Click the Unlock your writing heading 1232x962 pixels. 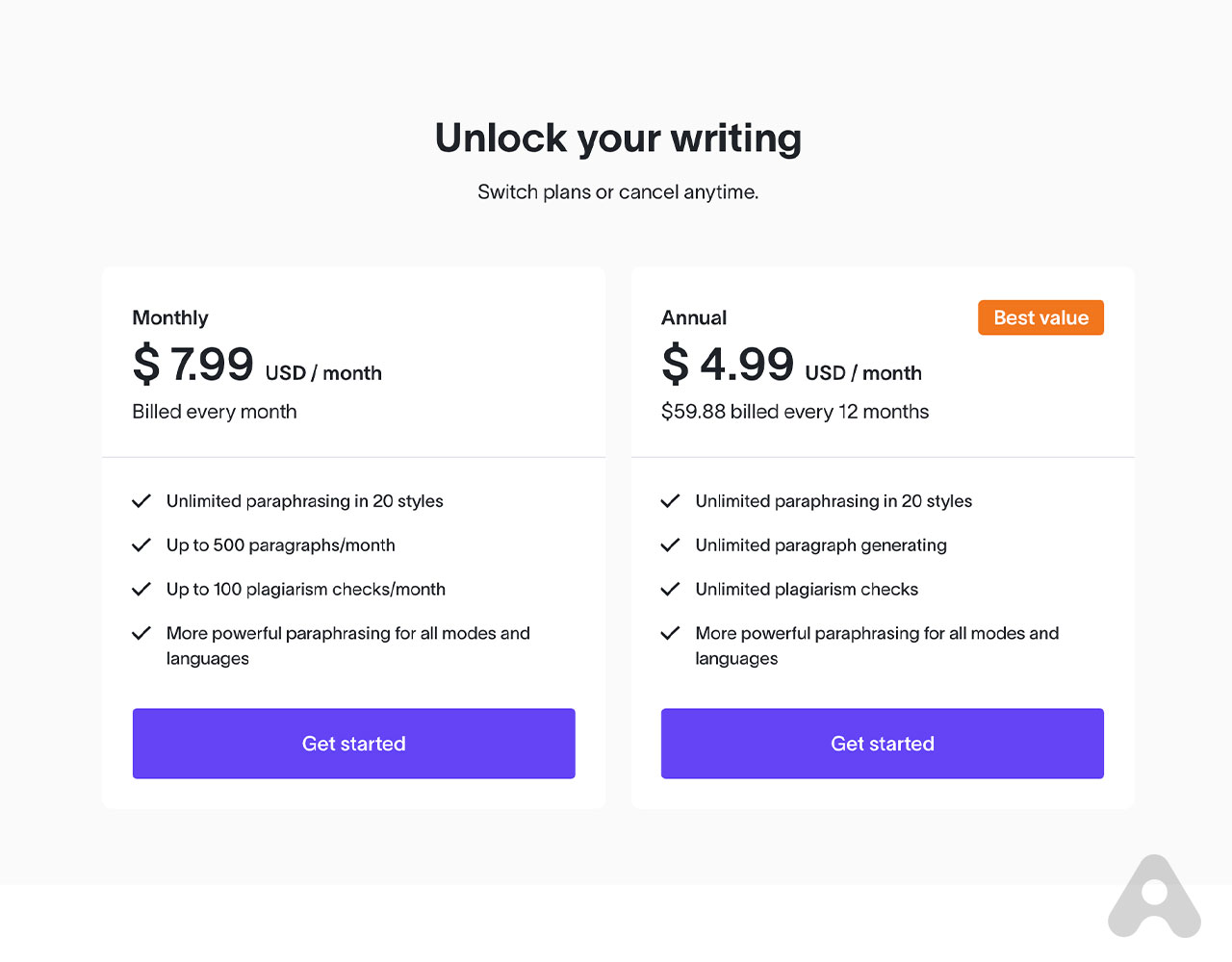(x=618, y=139)
